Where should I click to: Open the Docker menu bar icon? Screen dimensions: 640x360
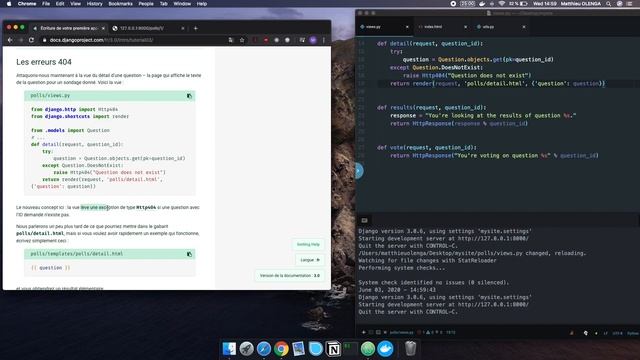coord(482,4)
